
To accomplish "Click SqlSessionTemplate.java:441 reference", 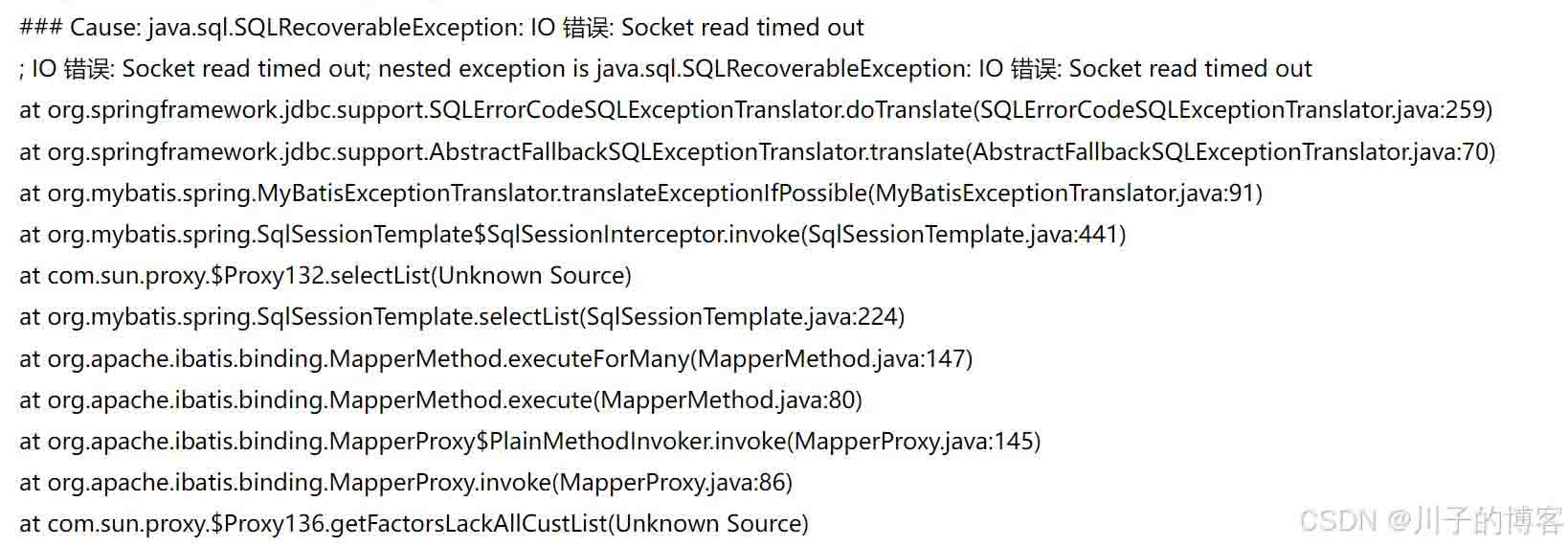I will point(963,235).
